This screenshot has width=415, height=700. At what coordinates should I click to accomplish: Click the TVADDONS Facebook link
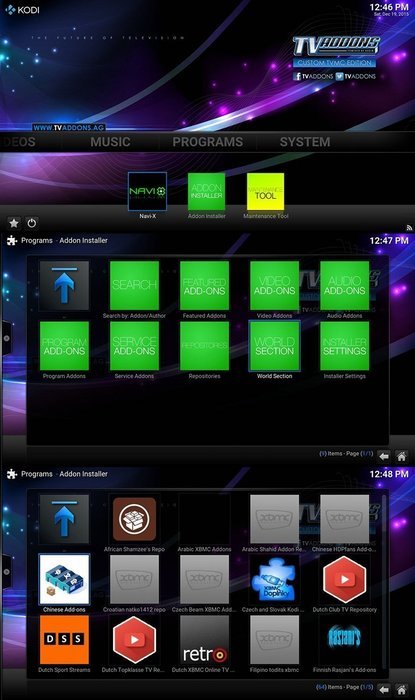coord(313,76)
